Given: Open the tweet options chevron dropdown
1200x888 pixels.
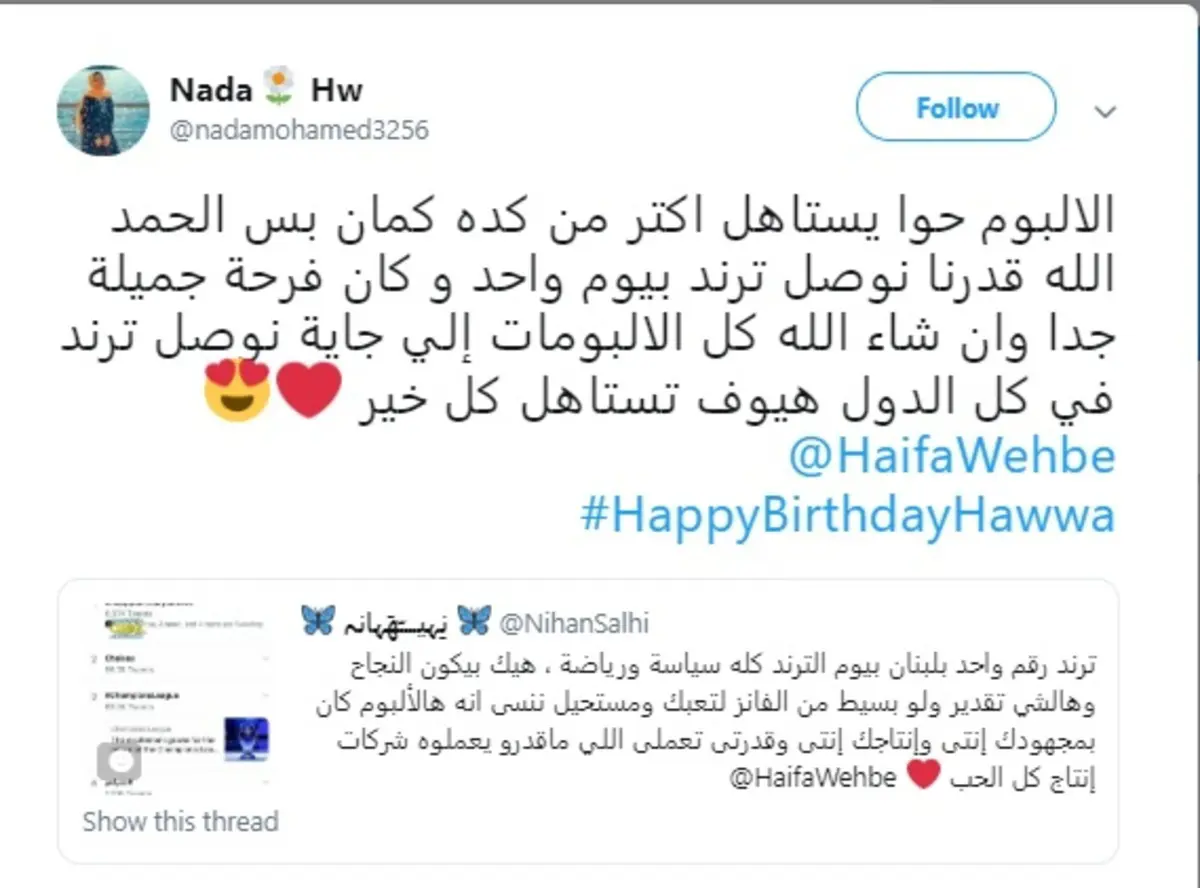Looking at the screenshot, I should pyautogui.click(x=1105, y=111).
